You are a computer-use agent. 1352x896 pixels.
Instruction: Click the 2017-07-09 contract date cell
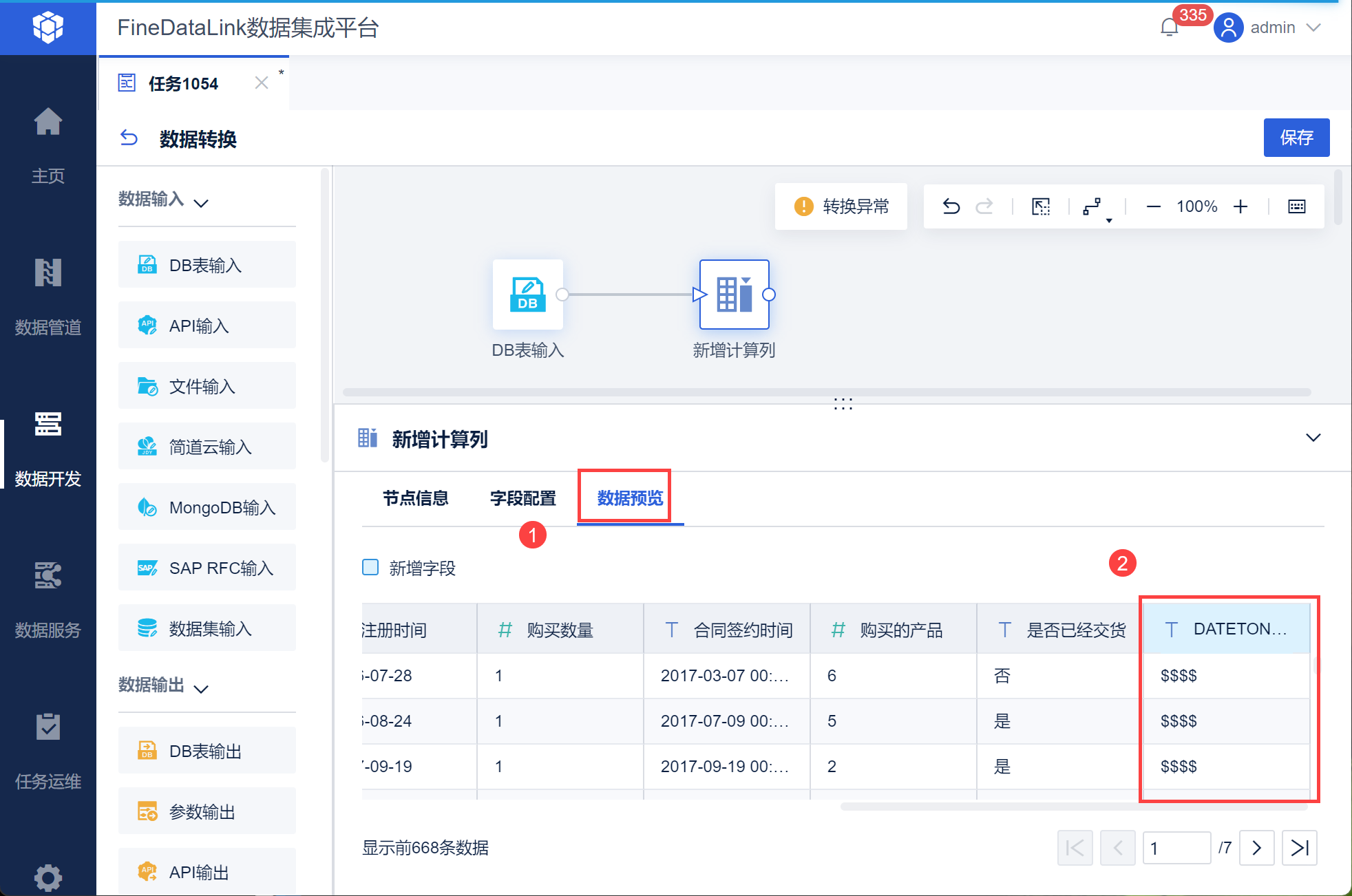click(x=727, y=721)
